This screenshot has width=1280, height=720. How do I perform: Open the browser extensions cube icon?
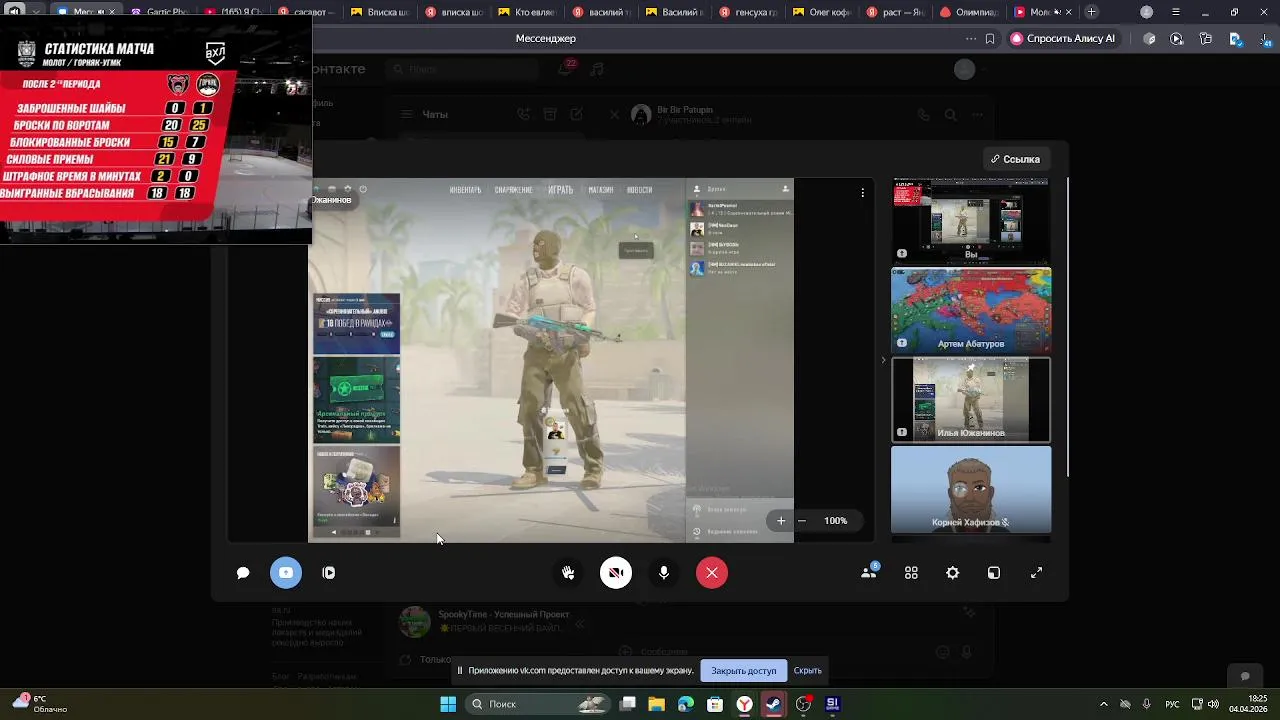click(x=1149, y=39)
